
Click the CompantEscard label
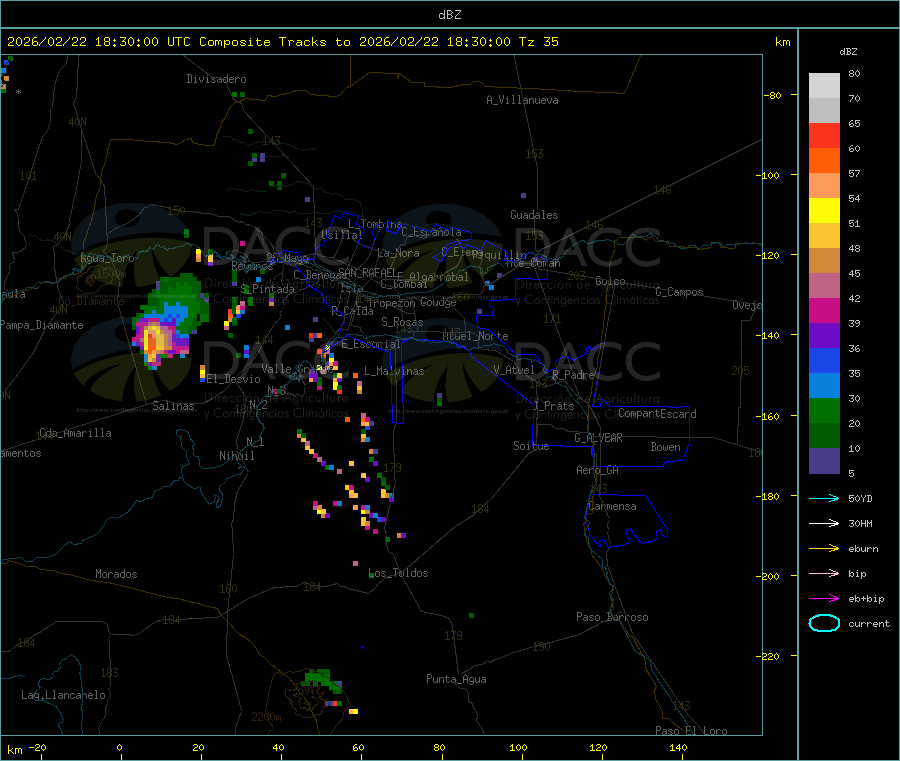(x=658, y=414)
